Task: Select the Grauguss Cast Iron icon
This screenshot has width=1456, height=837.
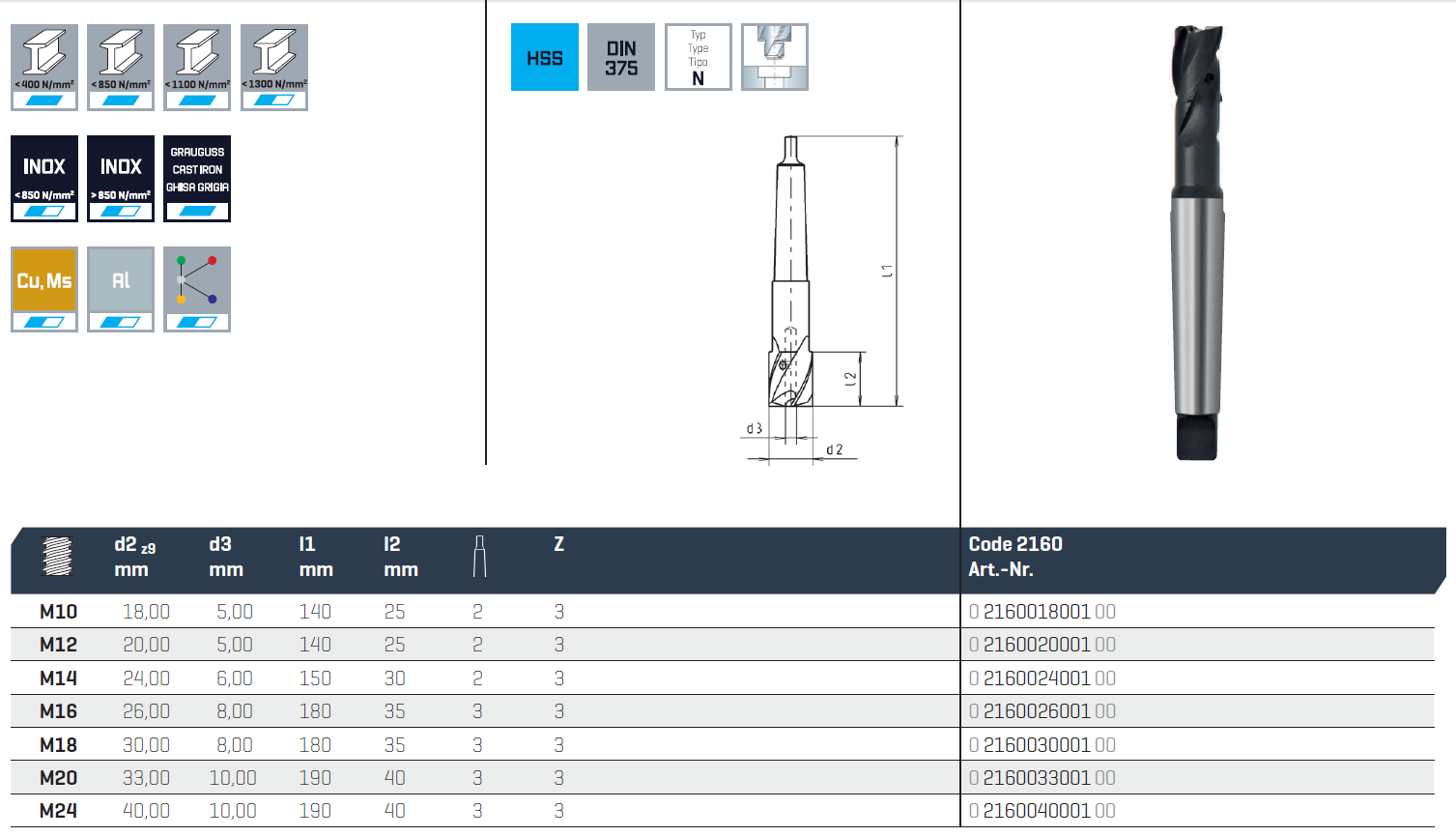Action: pyautogui.click(x=197, y=178)
